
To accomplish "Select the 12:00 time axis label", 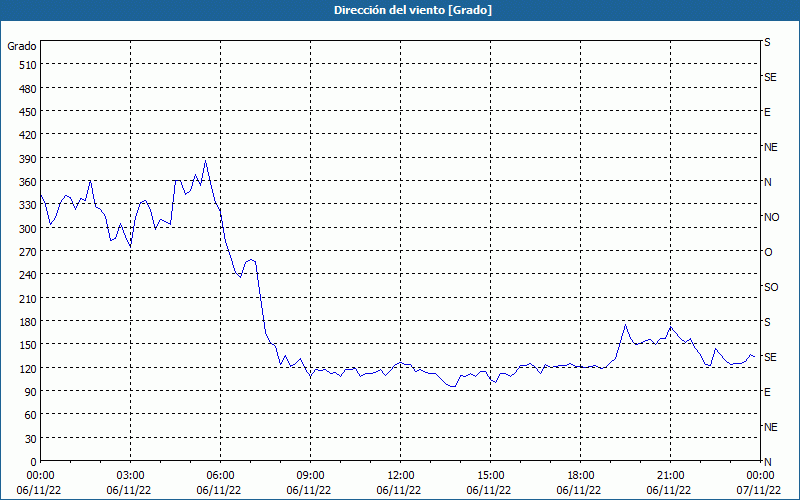I will click(x=401, y=476).
